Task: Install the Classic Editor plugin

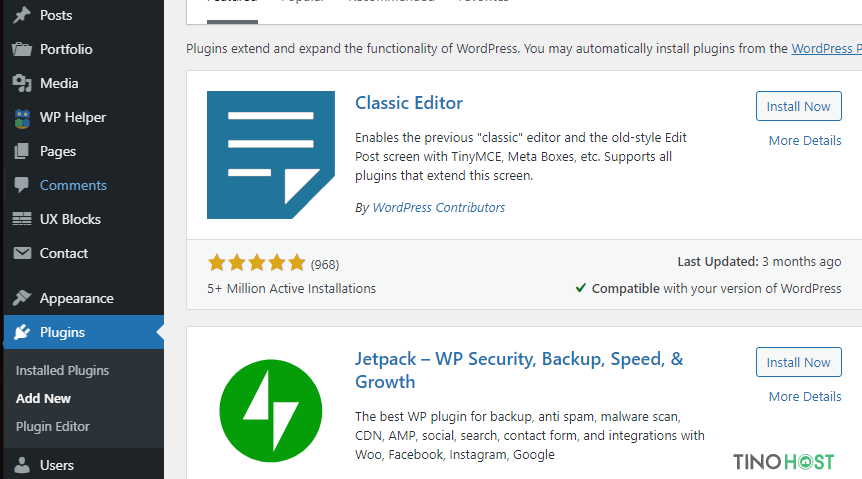Action: pyautogui.click(x=798, y=106)
